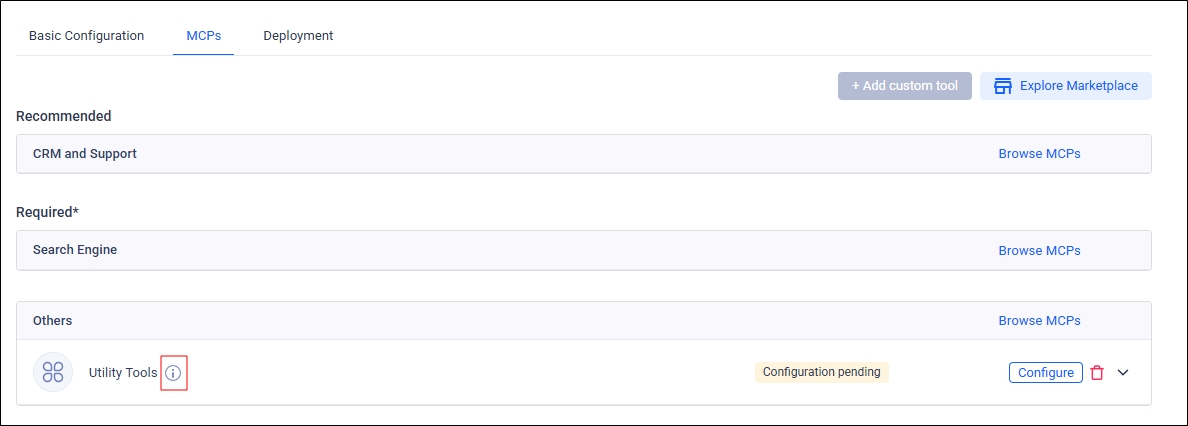Open the Basic Configuration tab
The image size is (1188, 426).
(x=86, y=35)
